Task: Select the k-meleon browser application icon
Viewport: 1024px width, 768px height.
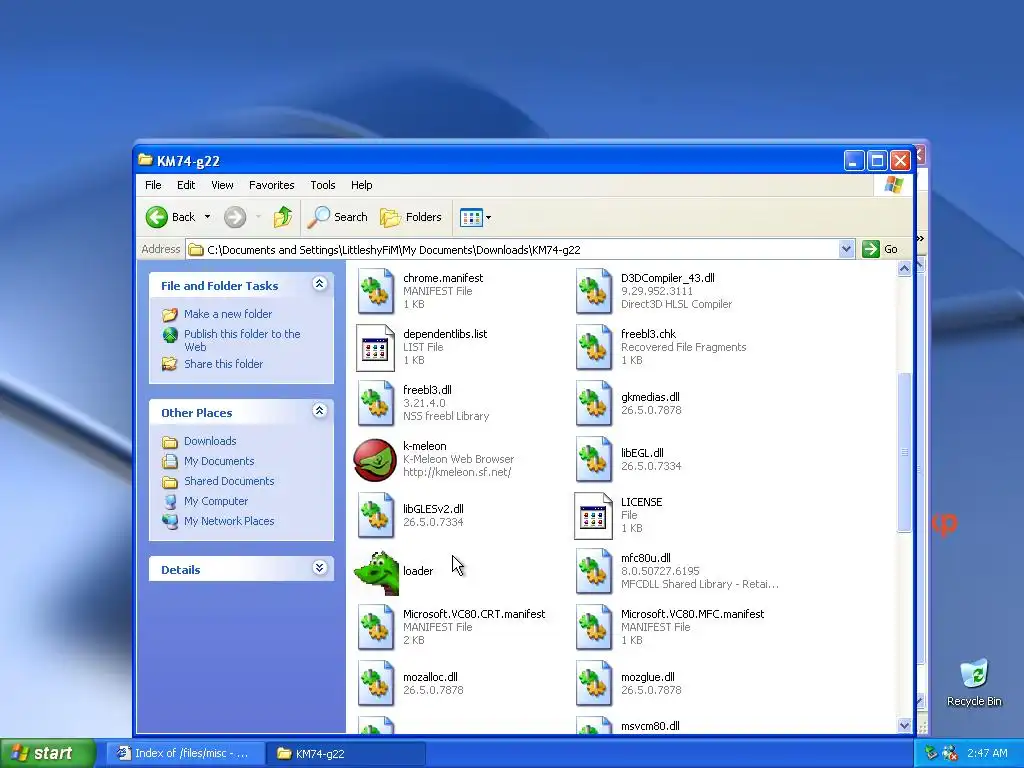Action: click(x=376, y=460)
